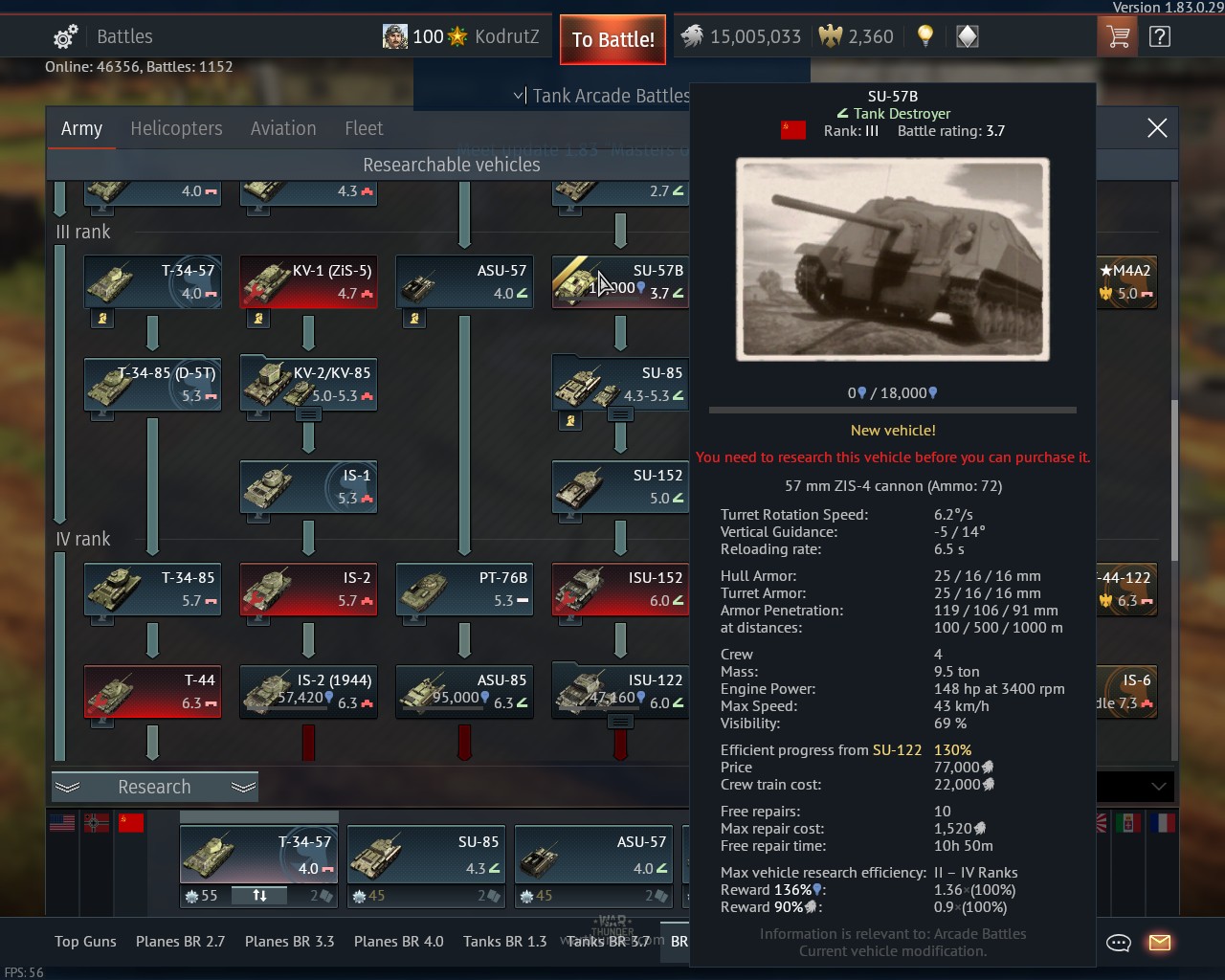
Task: Select the SU-57B vehicle in tree
Action: pyautogui.click(x=620, y=281)
